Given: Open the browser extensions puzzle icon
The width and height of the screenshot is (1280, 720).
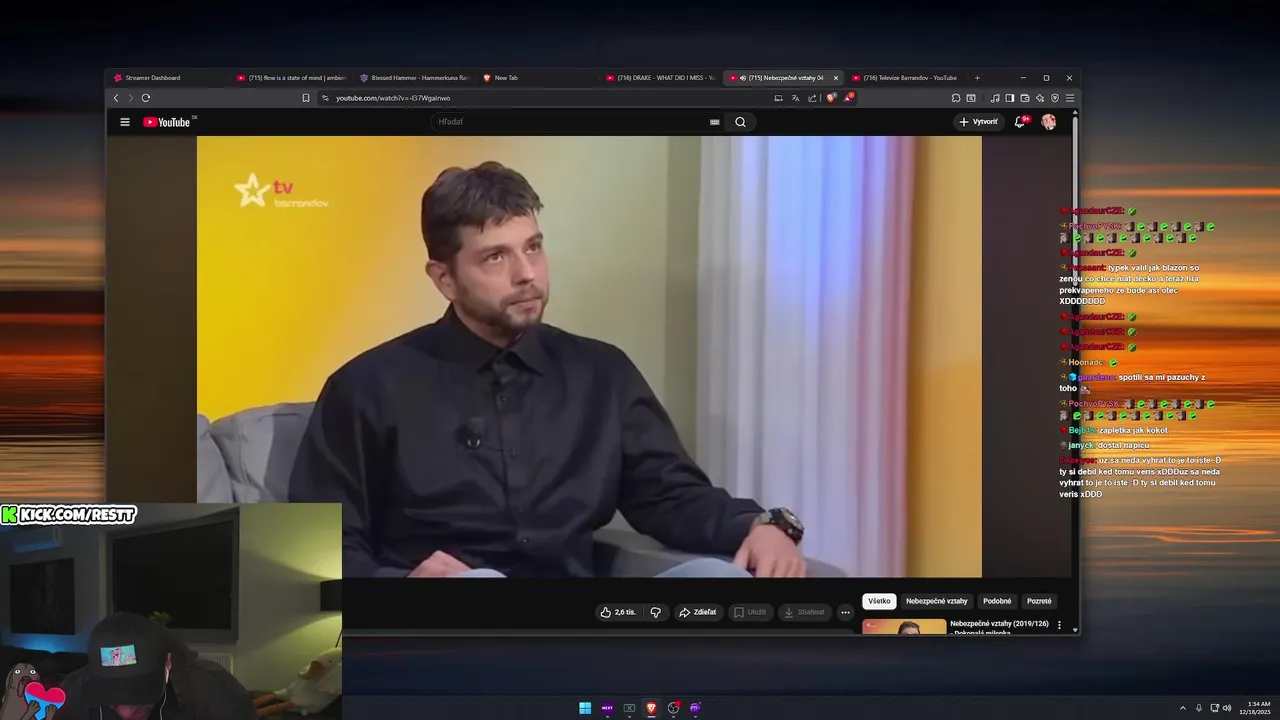Looking at the screenshot, I should click(956, 98).
